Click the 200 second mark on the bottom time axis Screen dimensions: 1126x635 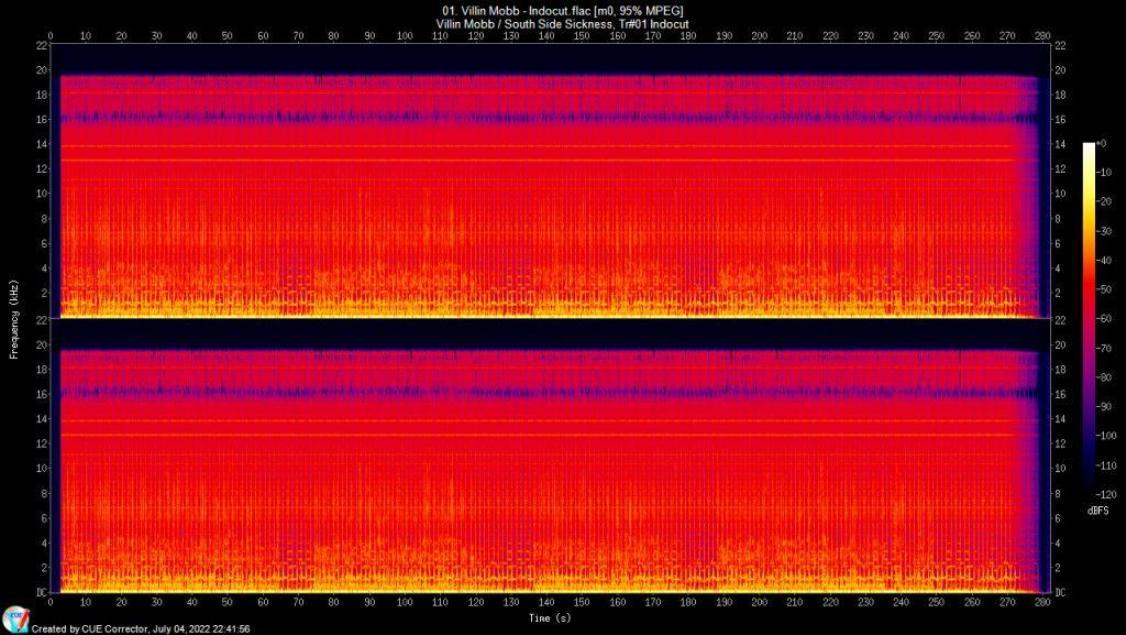click(x=759, y=605)
